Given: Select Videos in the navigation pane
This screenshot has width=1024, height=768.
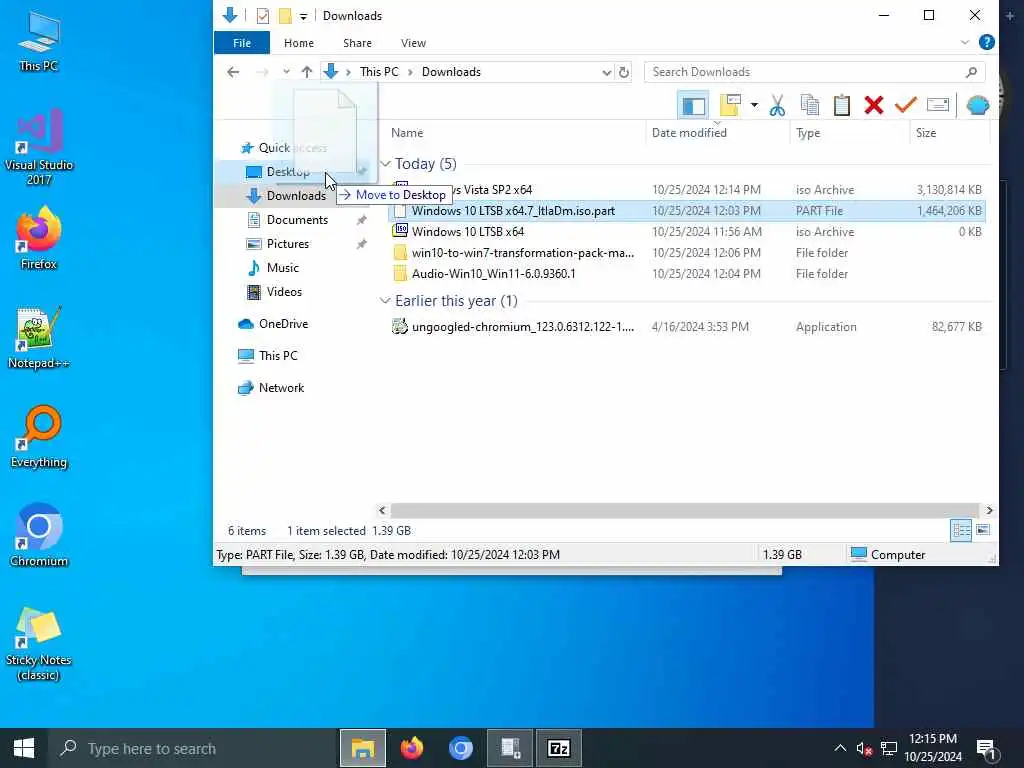Looking at the screenshot, I should [284, 292].
